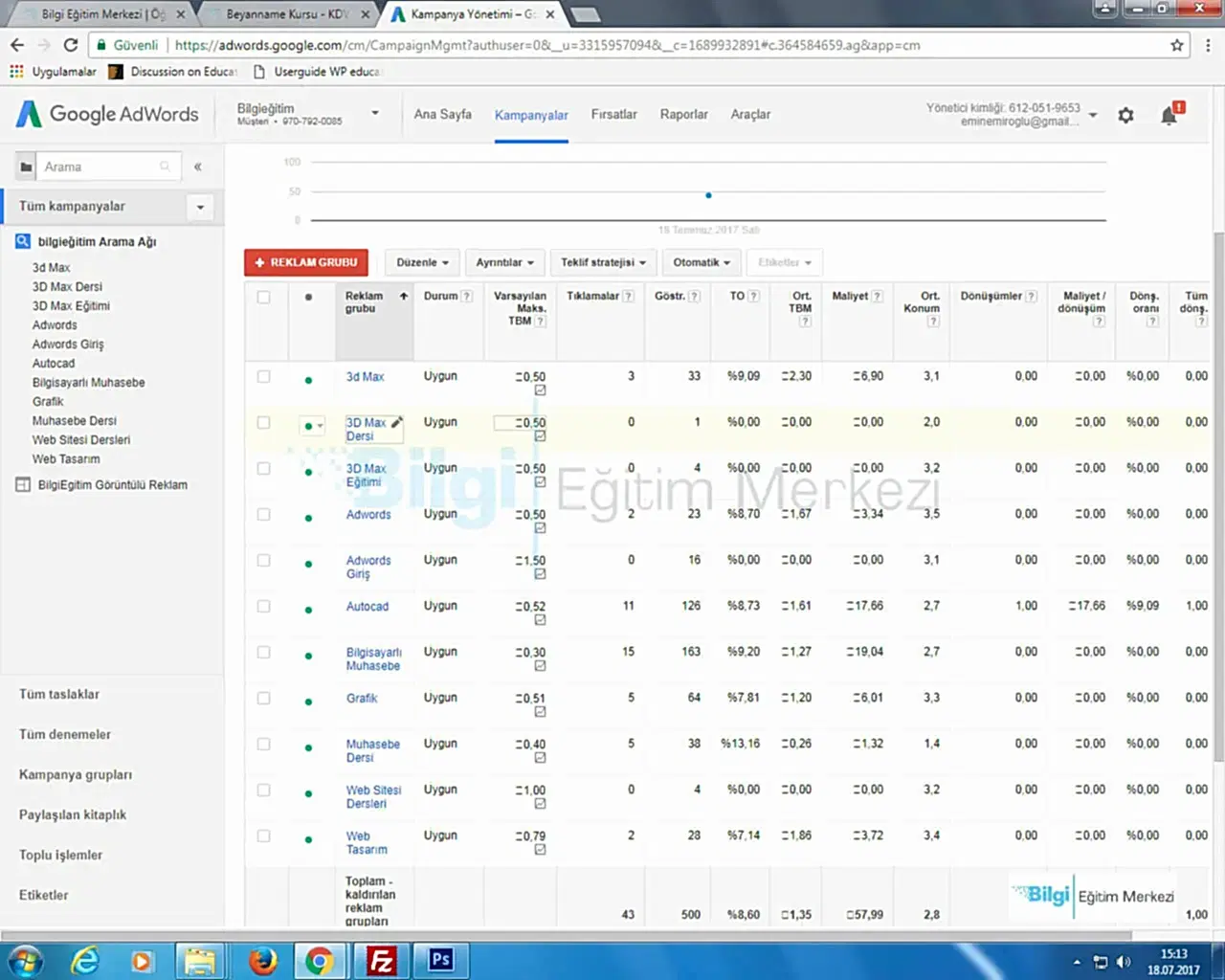1225x980 pixels.
Task: Click the help icon next to Durum
Action: tap(467, 297)
